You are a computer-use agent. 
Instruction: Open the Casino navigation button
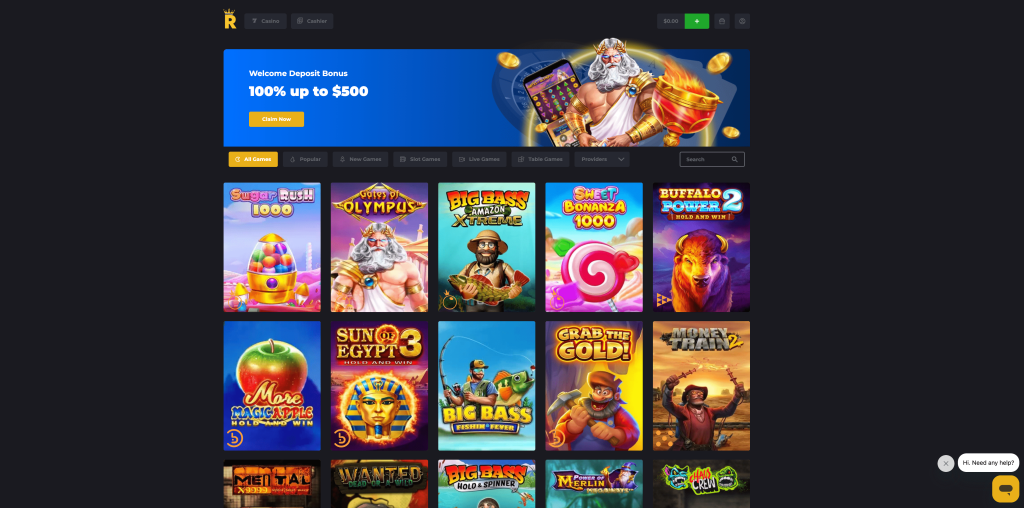[x=265, y=21]
